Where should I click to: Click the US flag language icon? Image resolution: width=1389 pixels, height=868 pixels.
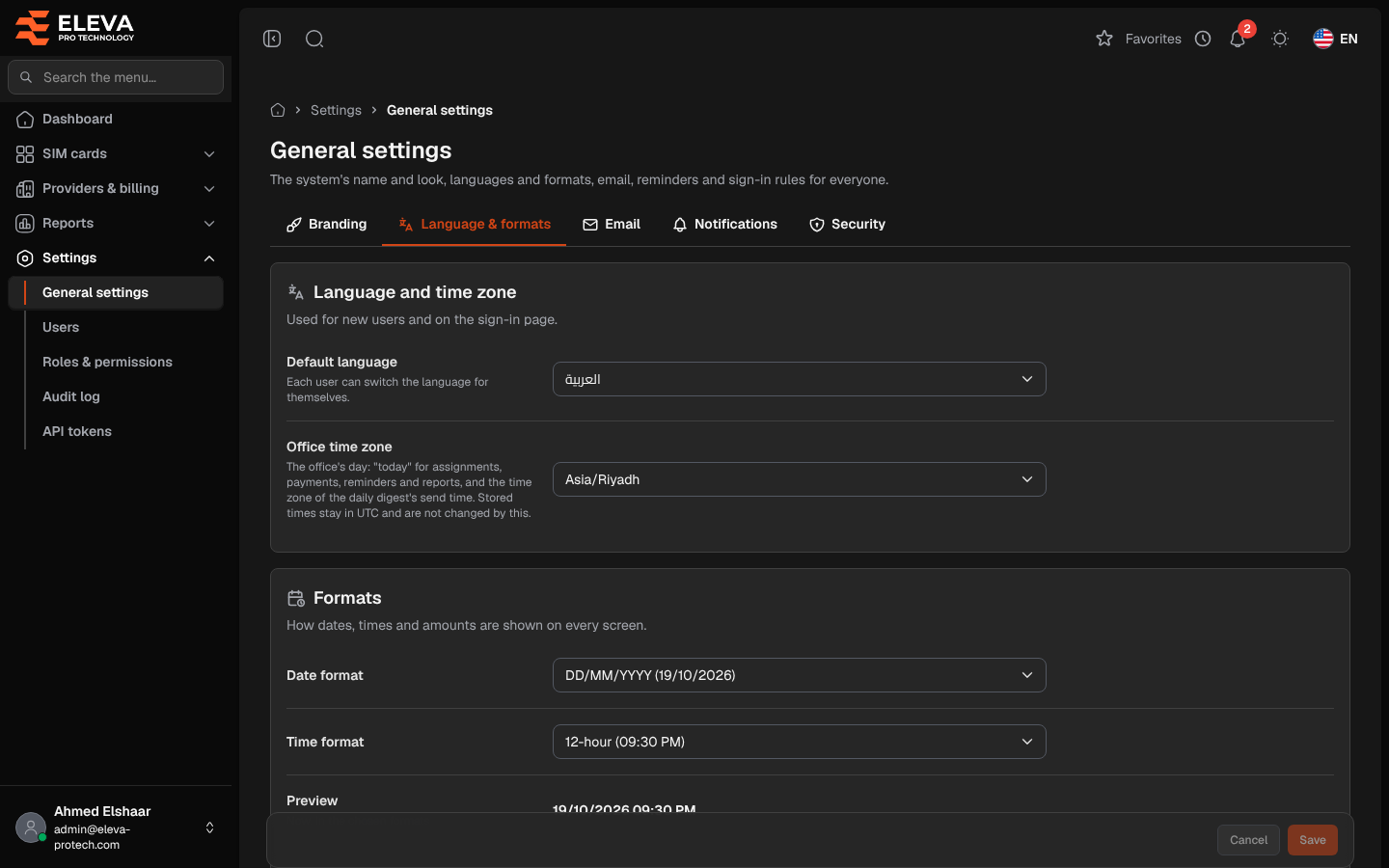click(x=1323, y=39)
